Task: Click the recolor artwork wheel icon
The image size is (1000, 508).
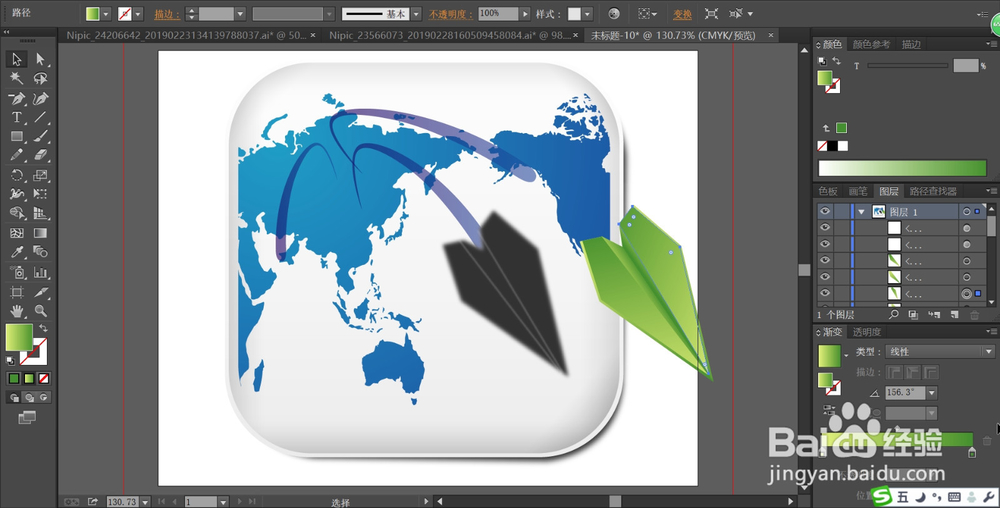Action: point(614,13)
